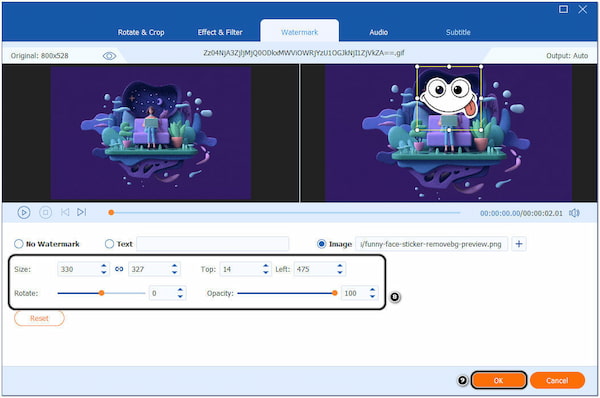Increase the watermark height value

[174, 266]
